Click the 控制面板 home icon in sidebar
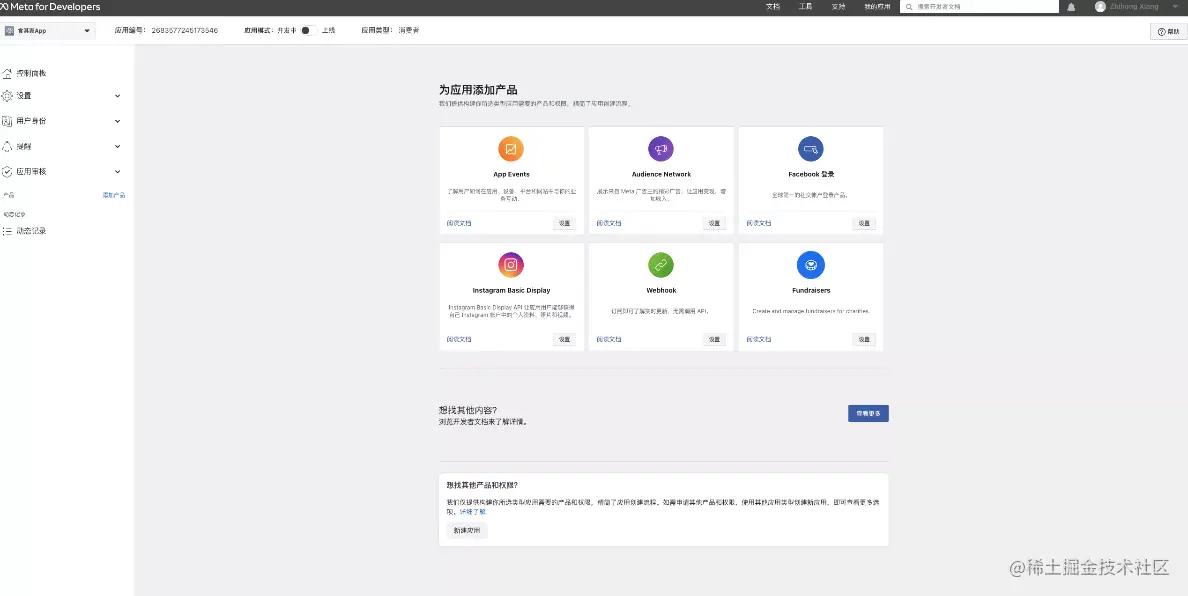The height and width of the screenshot is (596, 1188). click(8, 73)
